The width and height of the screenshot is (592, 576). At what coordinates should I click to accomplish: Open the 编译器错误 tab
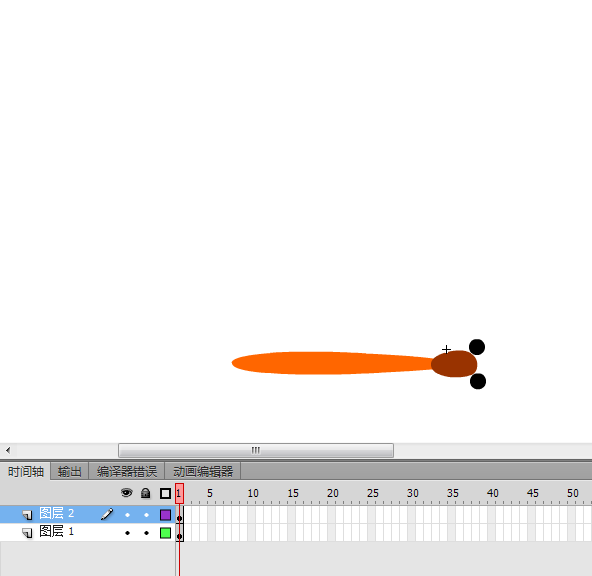click(127, 471)
